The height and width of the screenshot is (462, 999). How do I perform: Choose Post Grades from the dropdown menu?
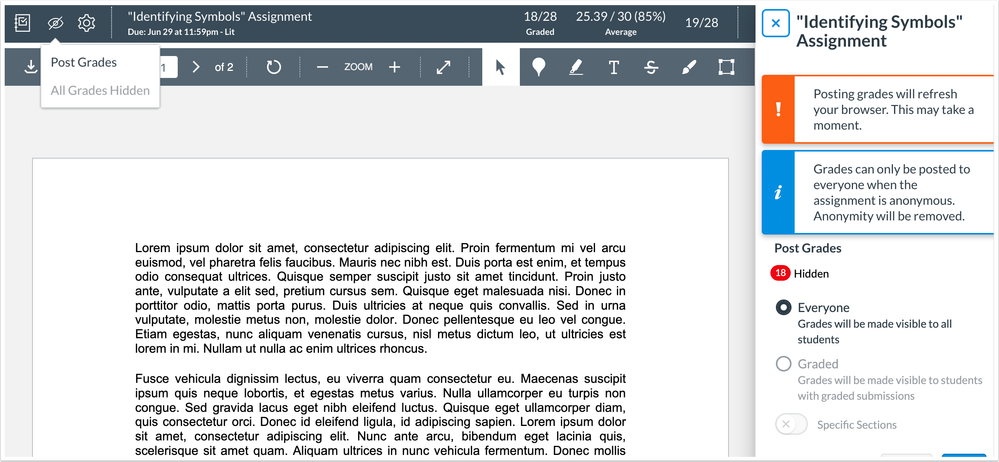coord(83,62)
